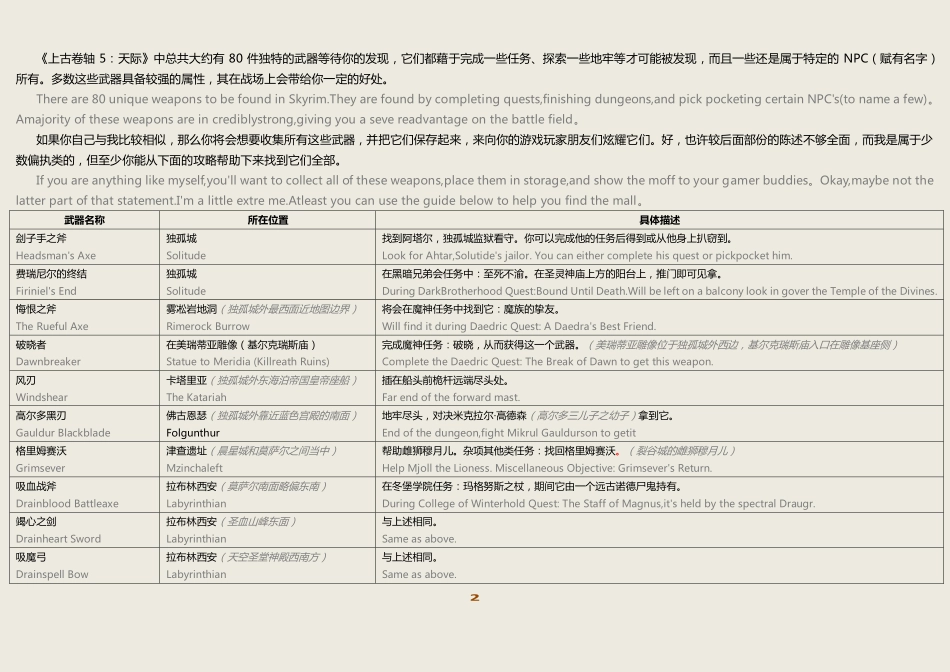
Task: Click the Chinese name 格里姆赛沃
Action: [41, 451]
